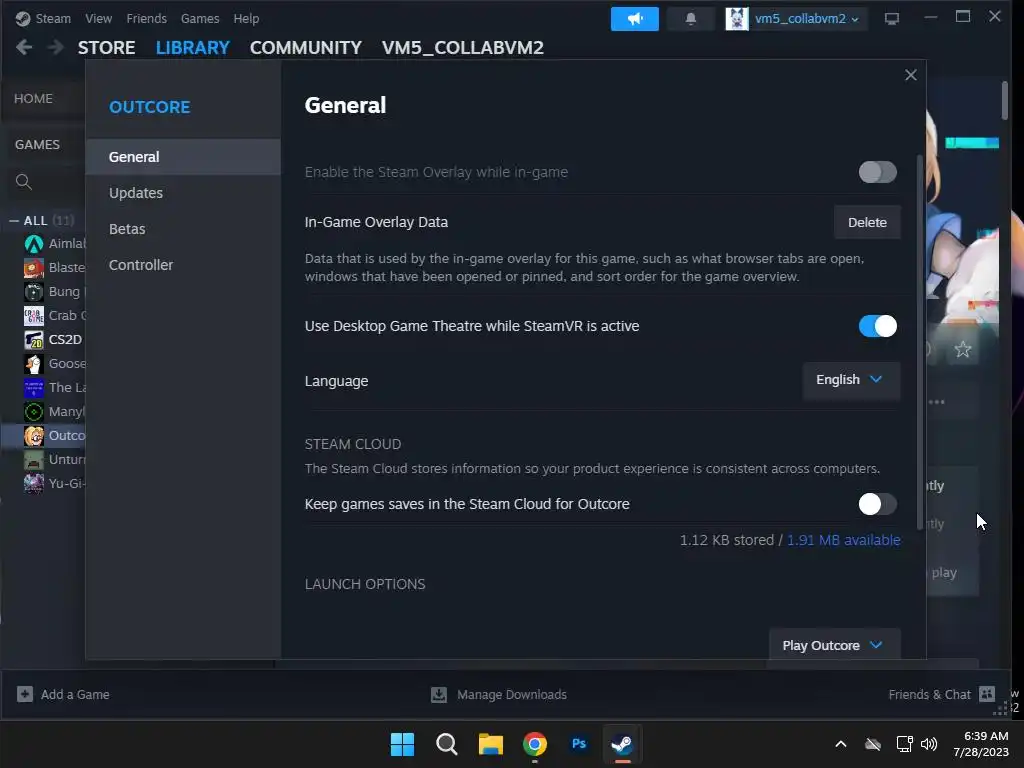Open the volume control in system tray
The width and height of the screenshot is (1024, 768).
tap(929, 744)
